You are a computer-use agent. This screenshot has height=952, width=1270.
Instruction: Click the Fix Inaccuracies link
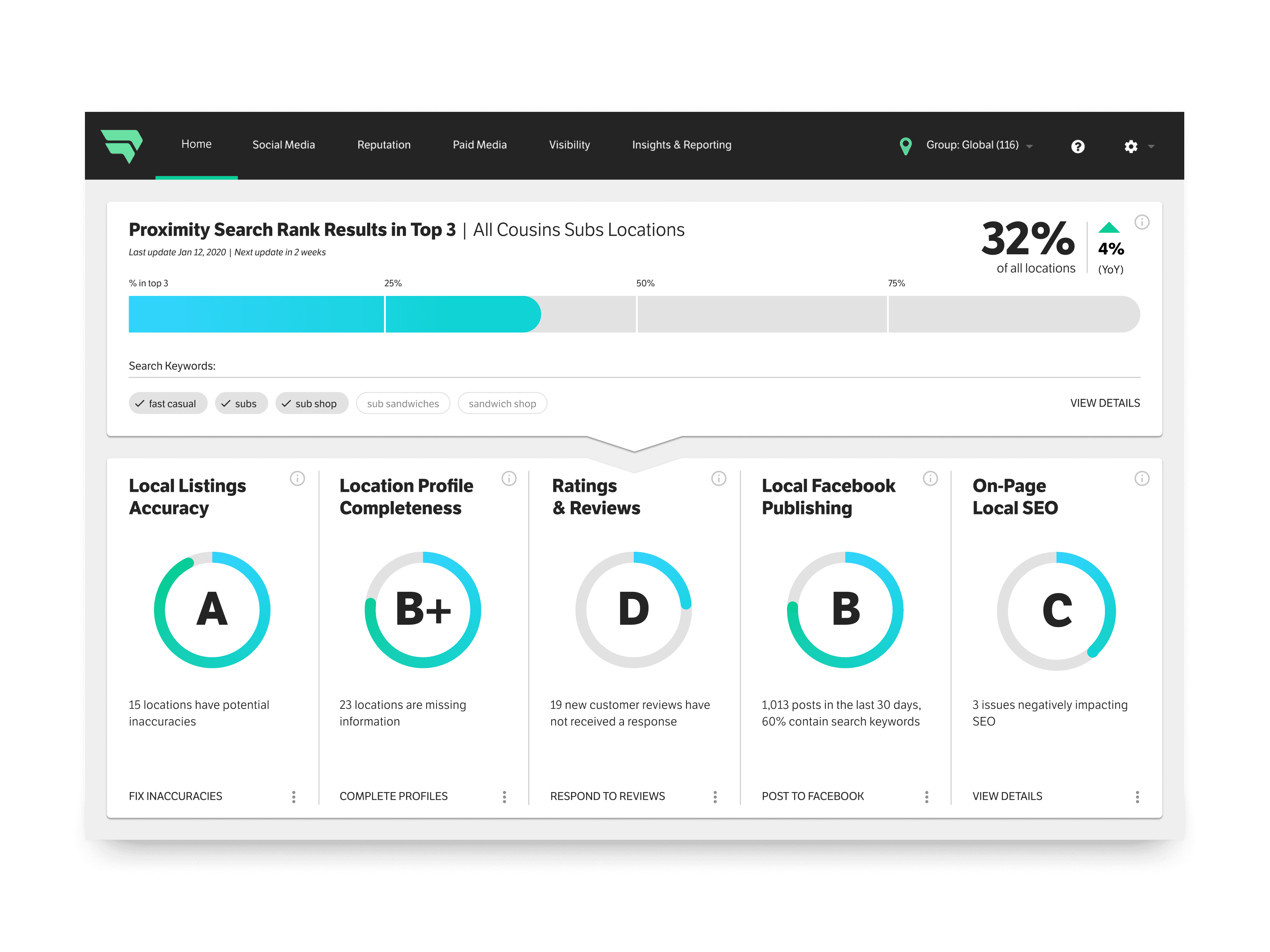coord(175,796)
